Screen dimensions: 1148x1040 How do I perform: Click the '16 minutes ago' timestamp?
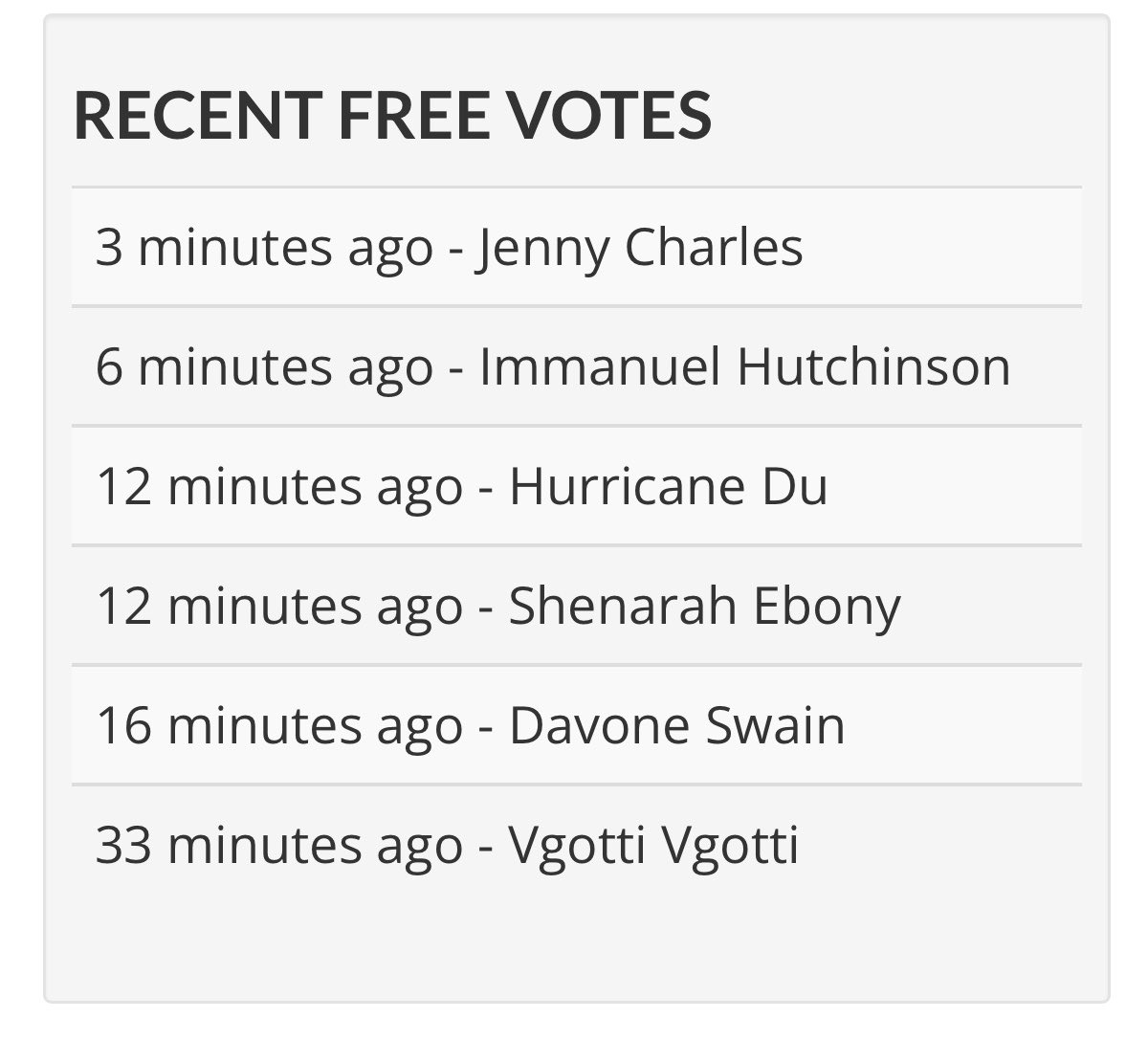pos(279,727)
